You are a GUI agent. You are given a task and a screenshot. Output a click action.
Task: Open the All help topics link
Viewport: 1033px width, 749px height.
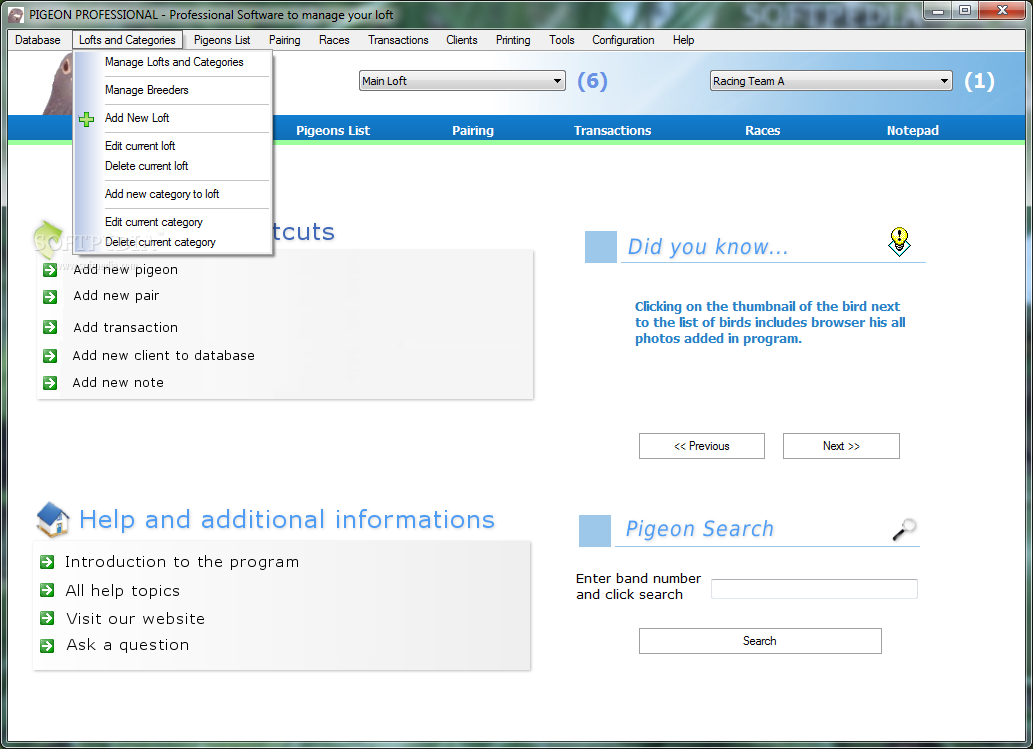(123, 590)
